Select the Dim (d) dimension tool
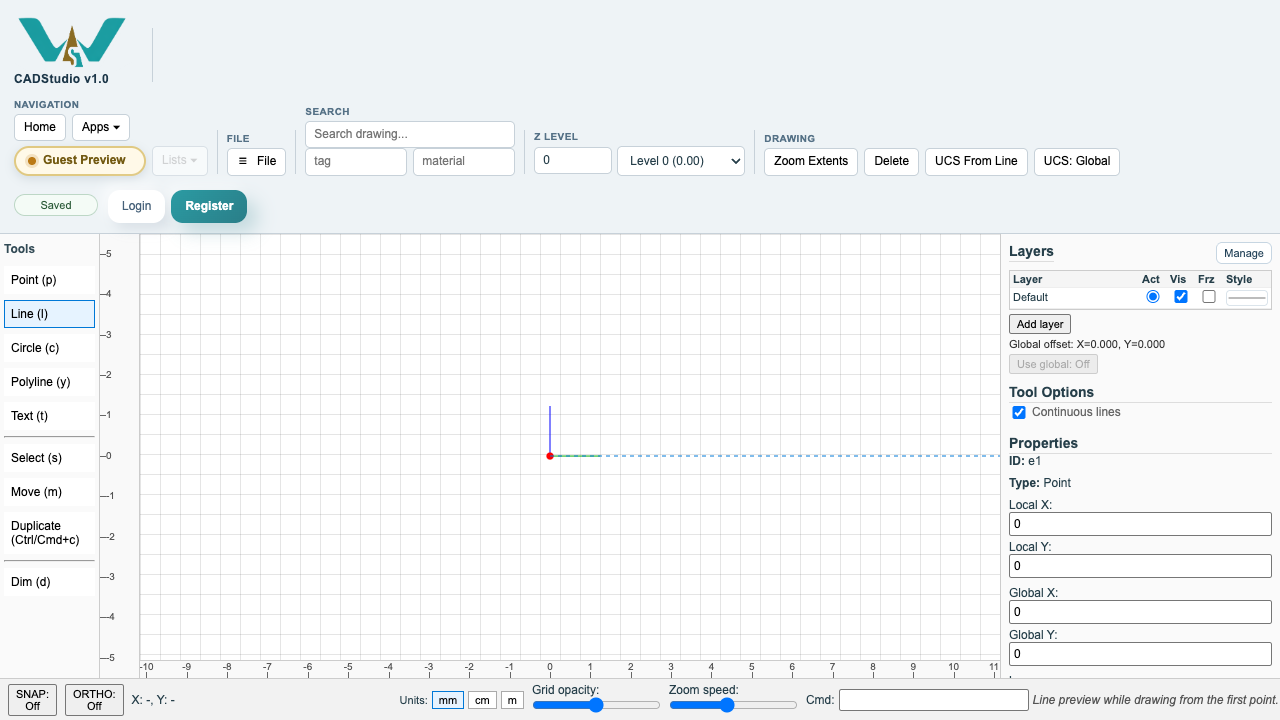Viewport: 1280px width, 720px height. (49, 582)
